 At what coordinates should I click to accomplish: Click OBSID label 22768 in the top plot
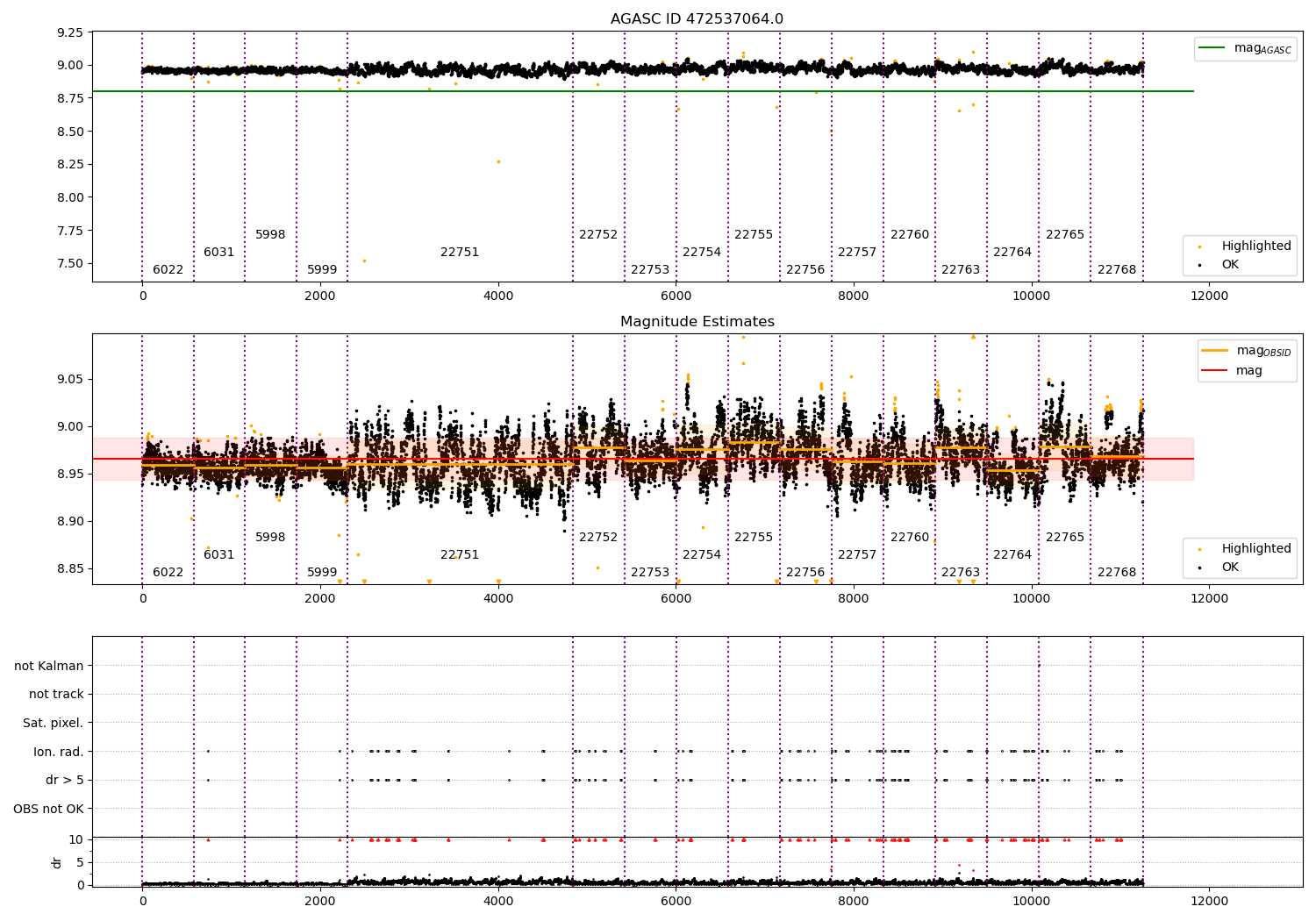(1117, 270)
